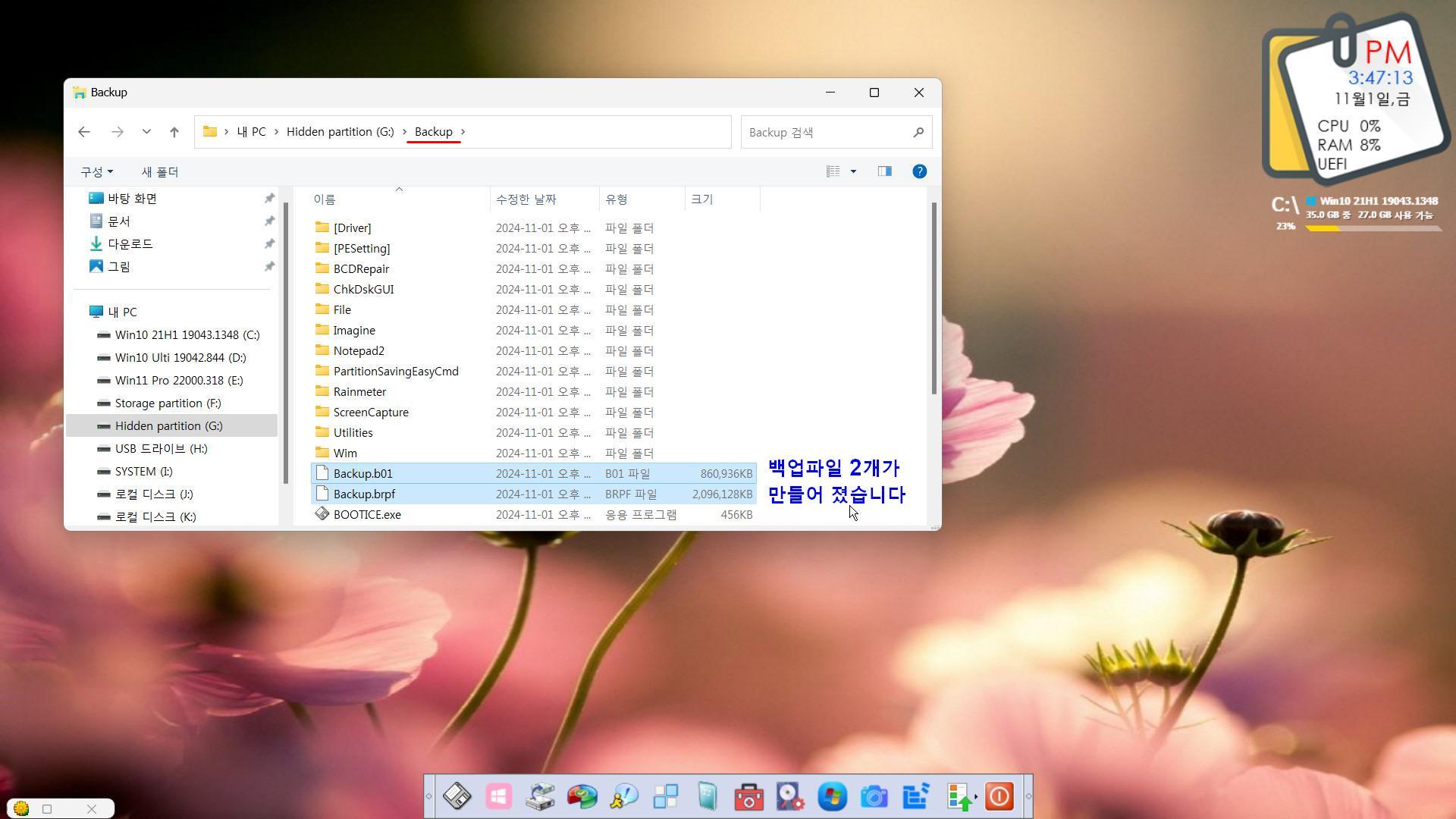Open the blue camera screenshot tool in dock
The height and width of the screenshot is (819, 1456).
874,796
